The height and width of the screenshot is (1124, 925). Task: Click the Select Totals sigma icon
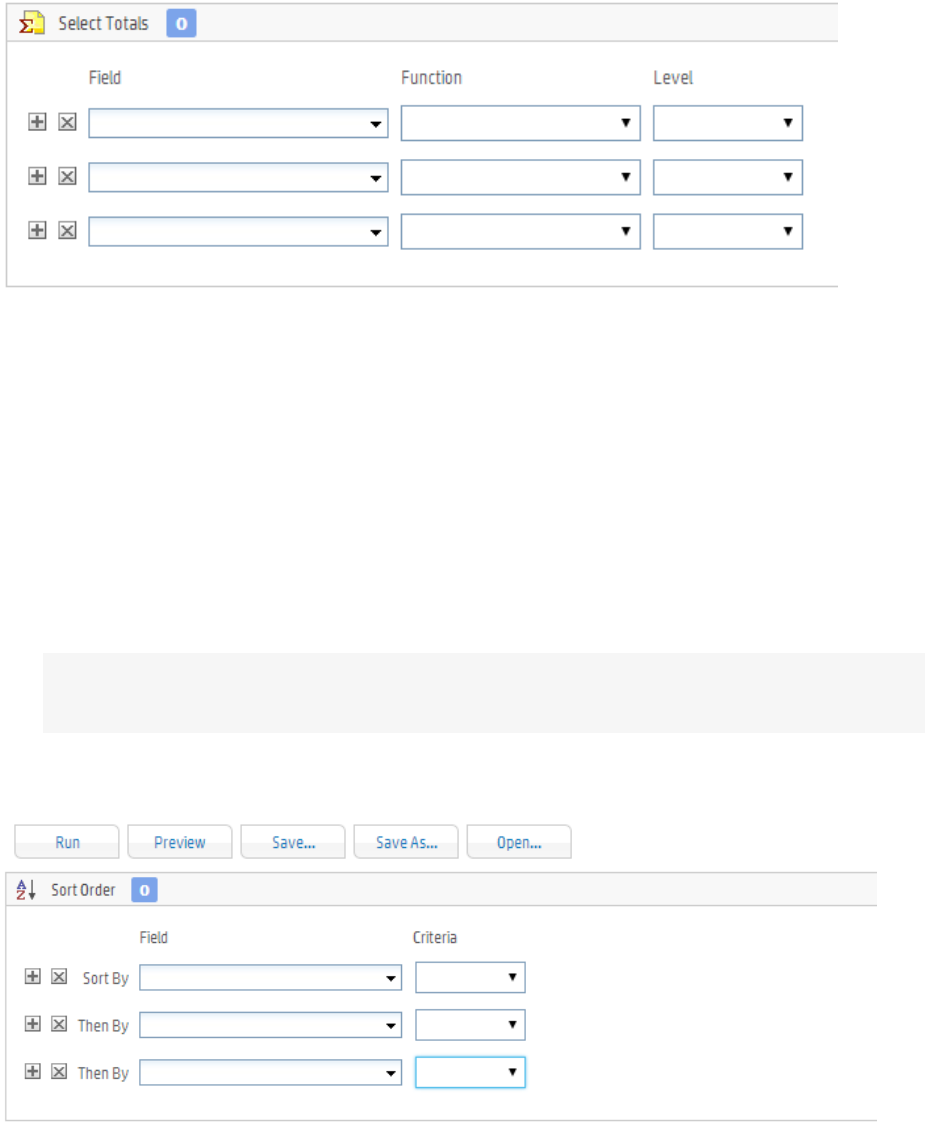(x=32, y=24)
